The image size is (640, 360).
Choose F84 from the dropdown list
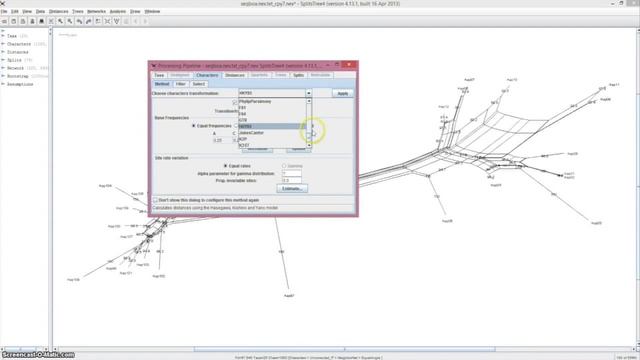[x=272, y=114]
